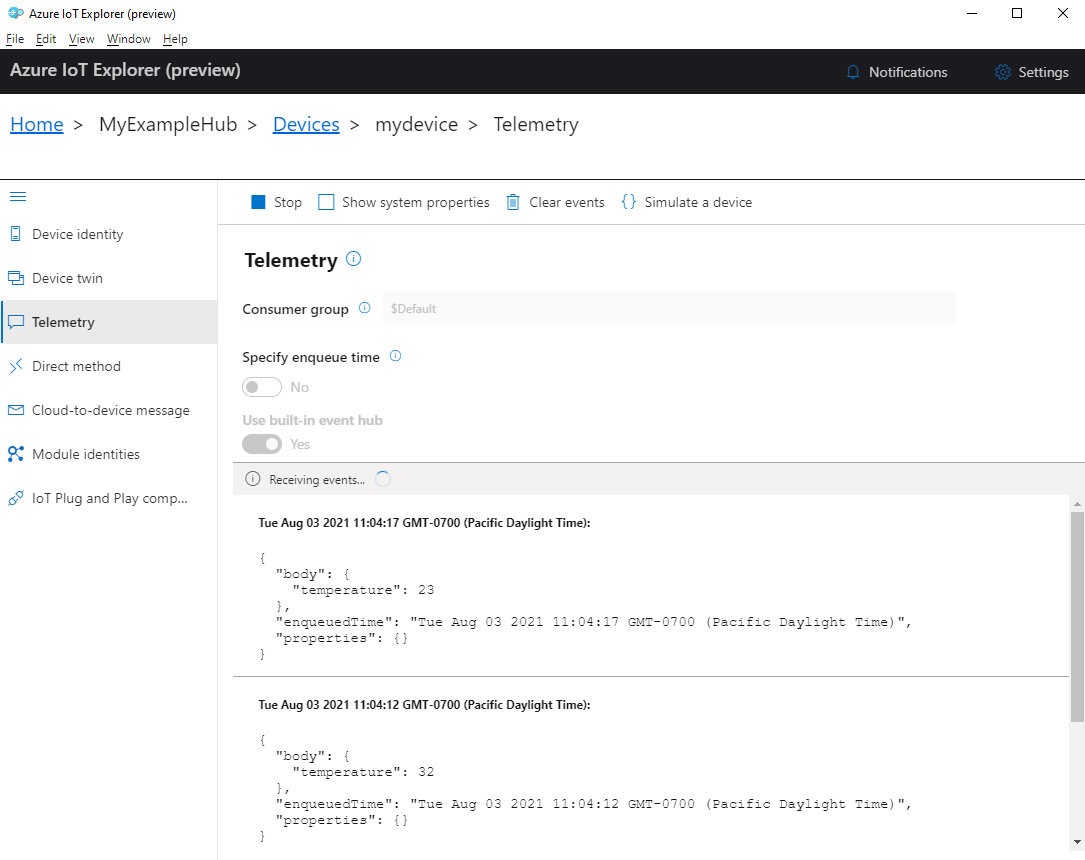Open Module identities from the sidebar icon
The width and height of the screenshot is (1085, 860).
click(x=16, y=453)
